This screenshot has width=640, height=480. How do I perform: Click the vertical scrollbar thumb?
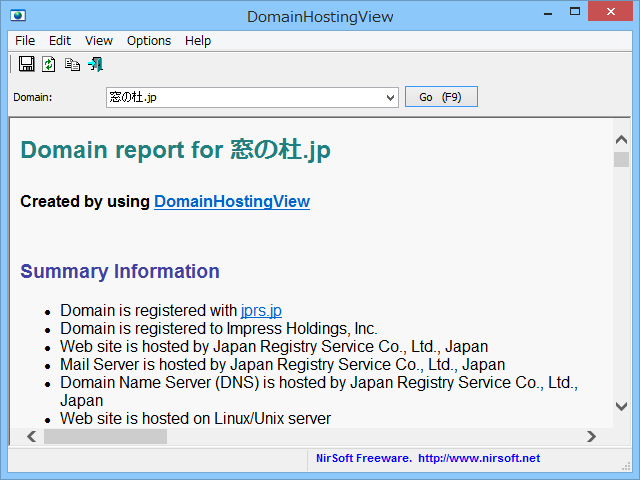(621, 159)
